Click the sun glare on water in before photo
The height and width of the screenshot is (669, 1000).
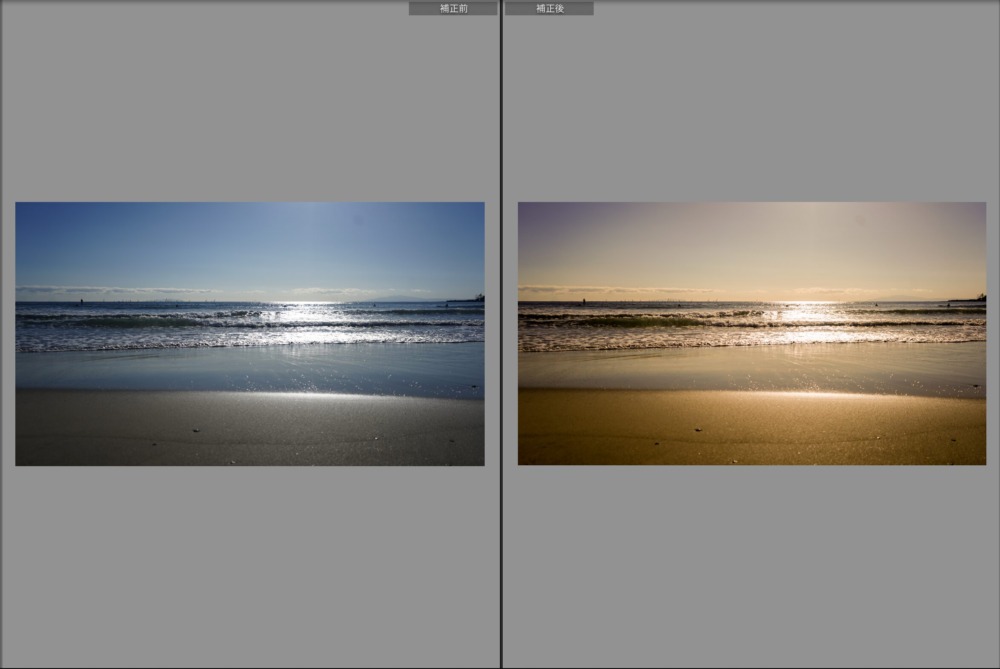(x=300, y=316)
